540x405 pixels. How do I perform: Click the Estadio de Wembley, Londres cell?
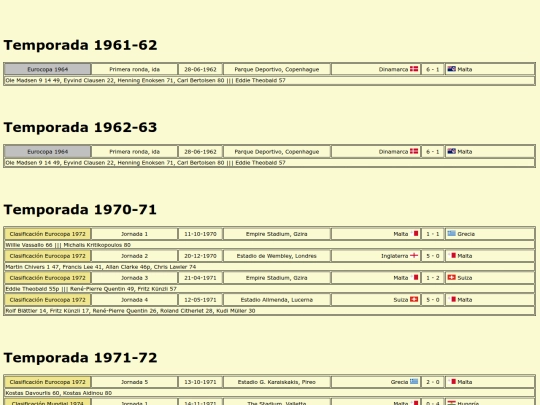pyautogui.click(x=277, y=256)
